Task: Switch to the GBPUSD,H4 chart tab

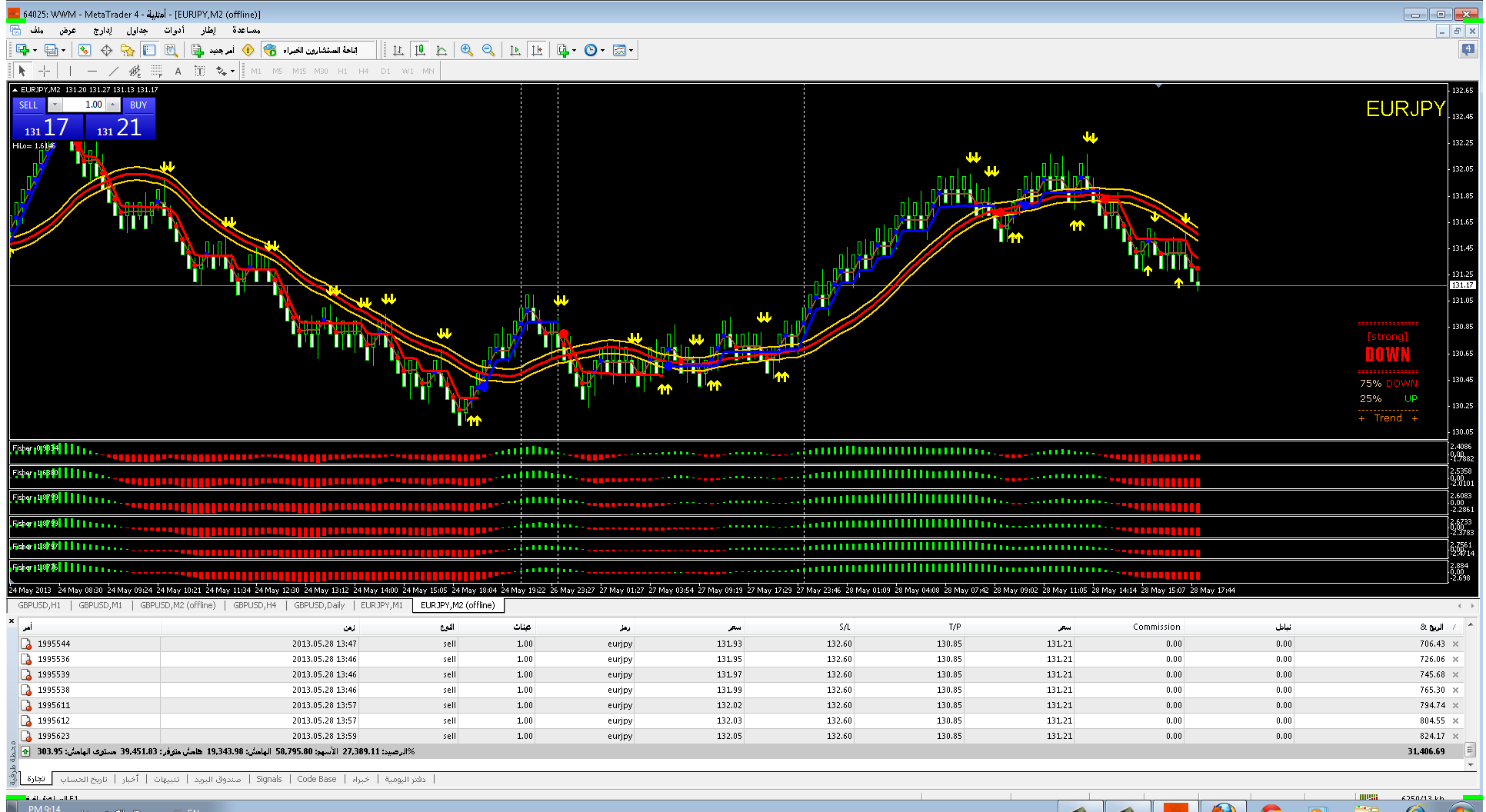Action: click(255, 605)
